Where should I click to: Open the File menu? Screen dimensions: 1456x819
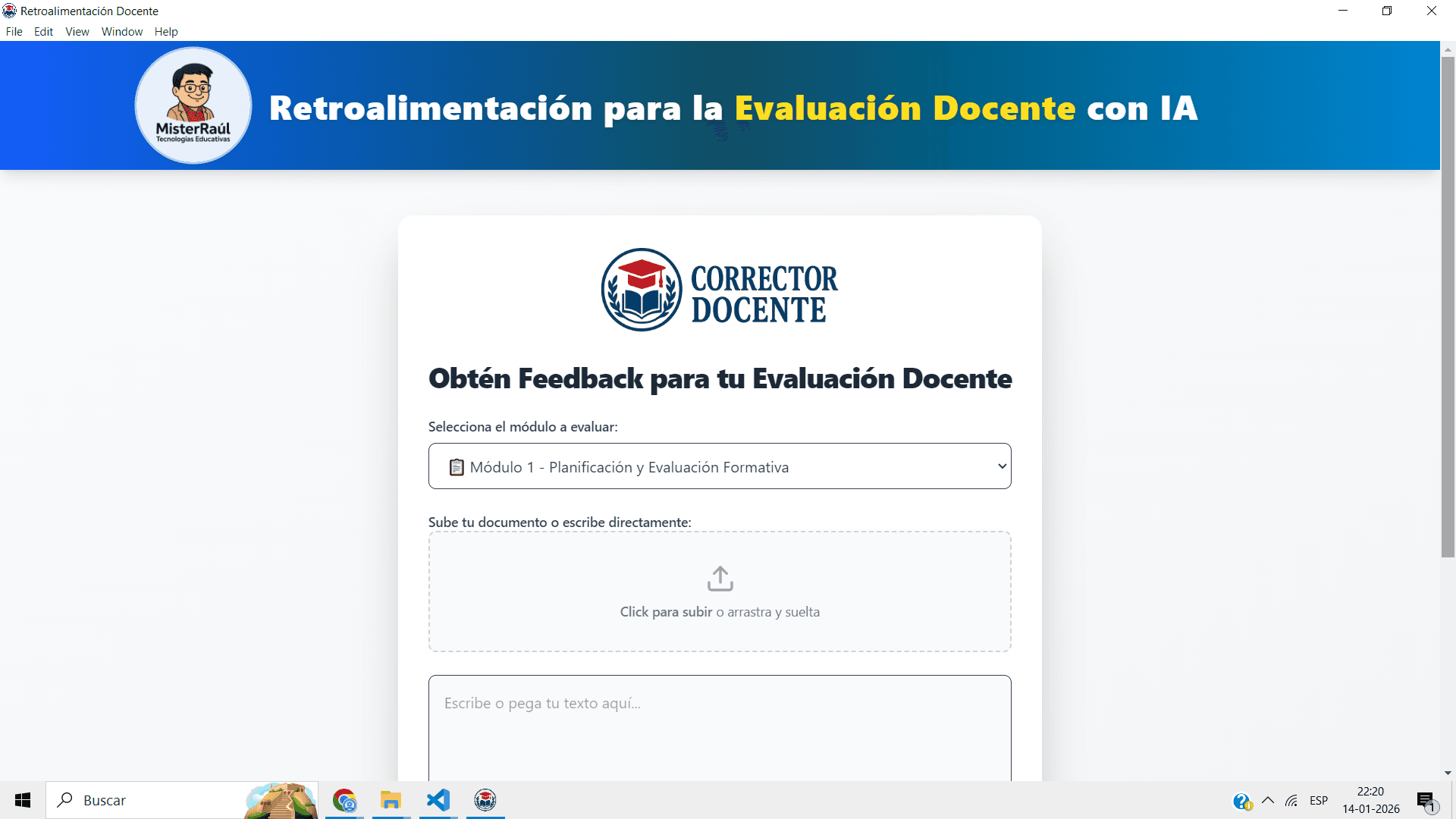[14, 31]
